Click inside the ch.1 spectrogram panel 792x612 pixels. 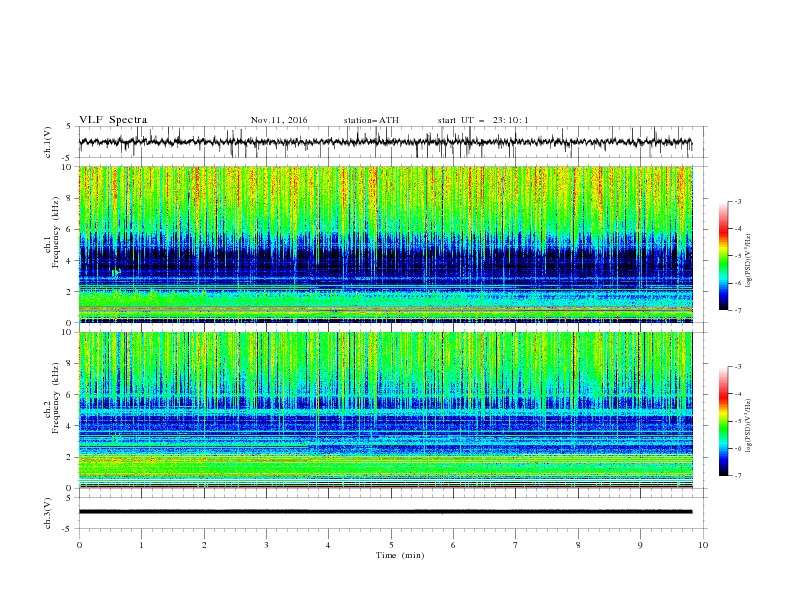tap(386, 244)
